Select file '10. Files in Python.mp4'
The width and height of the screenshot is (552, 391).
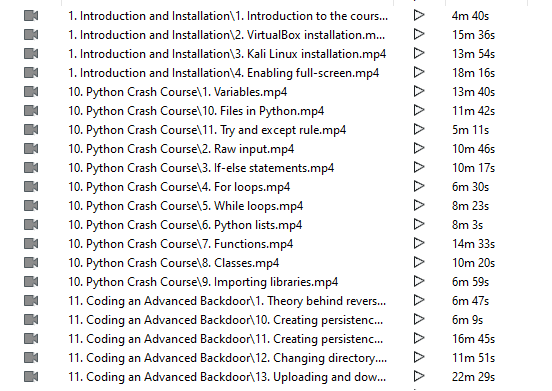pos(196,111)
